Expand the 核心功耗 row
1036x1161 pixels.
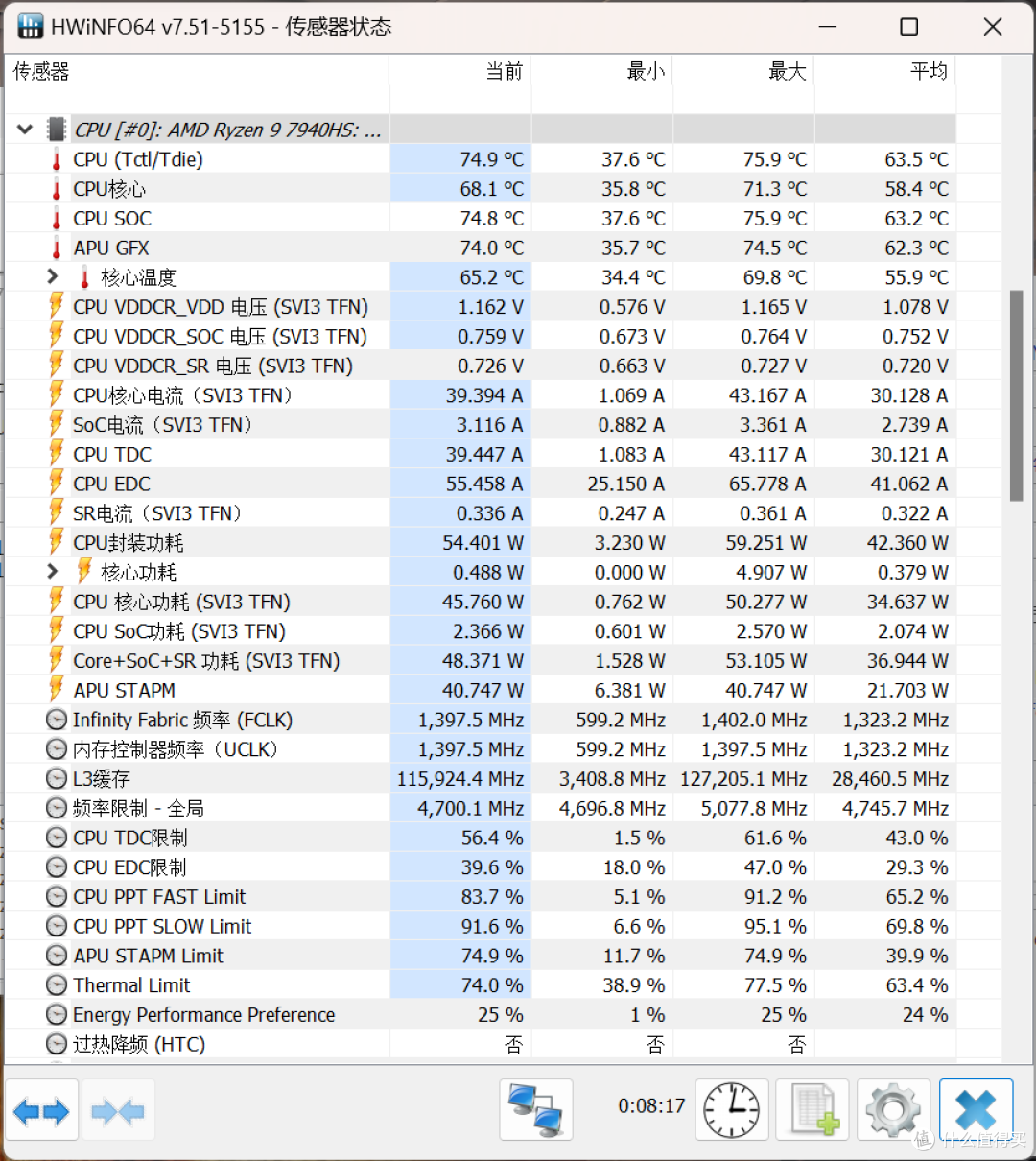click(x=54, y=572)
